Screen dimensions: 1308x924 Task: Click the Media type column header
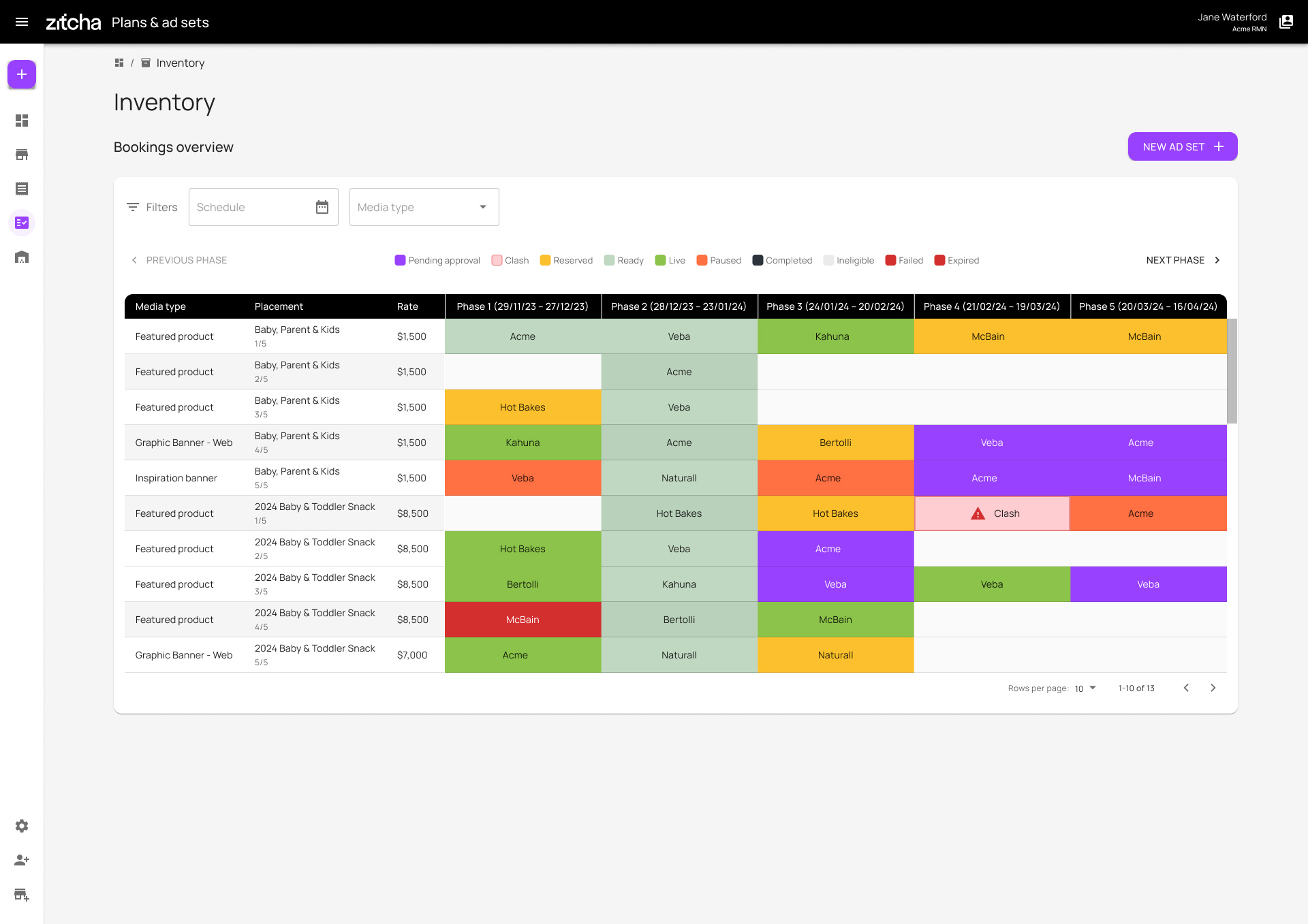point(161,306)
